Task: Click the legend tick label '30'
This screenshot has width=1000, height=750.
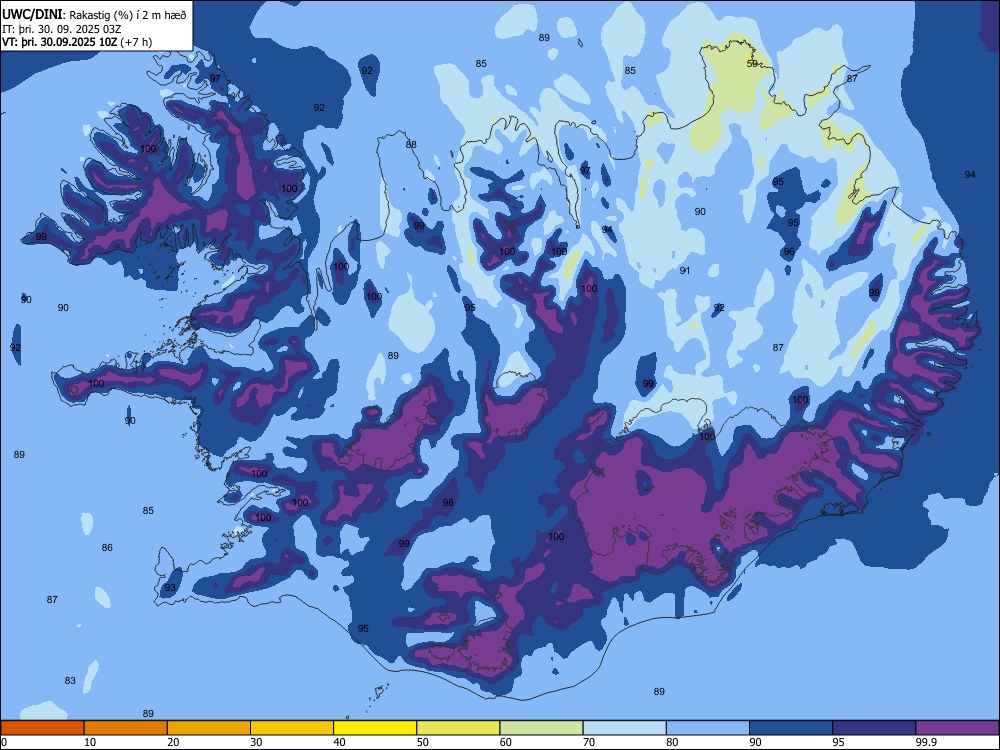Action: click(256, 742)
